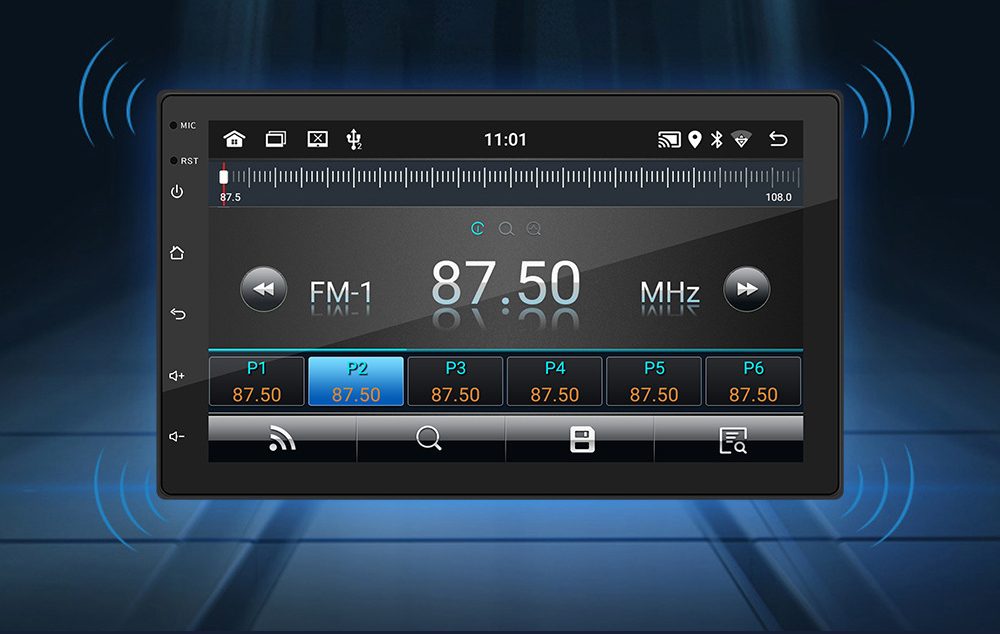Screen dimensions: 1000x634
Task: Select preset P3 station
Action: click(x=455, y=382)
